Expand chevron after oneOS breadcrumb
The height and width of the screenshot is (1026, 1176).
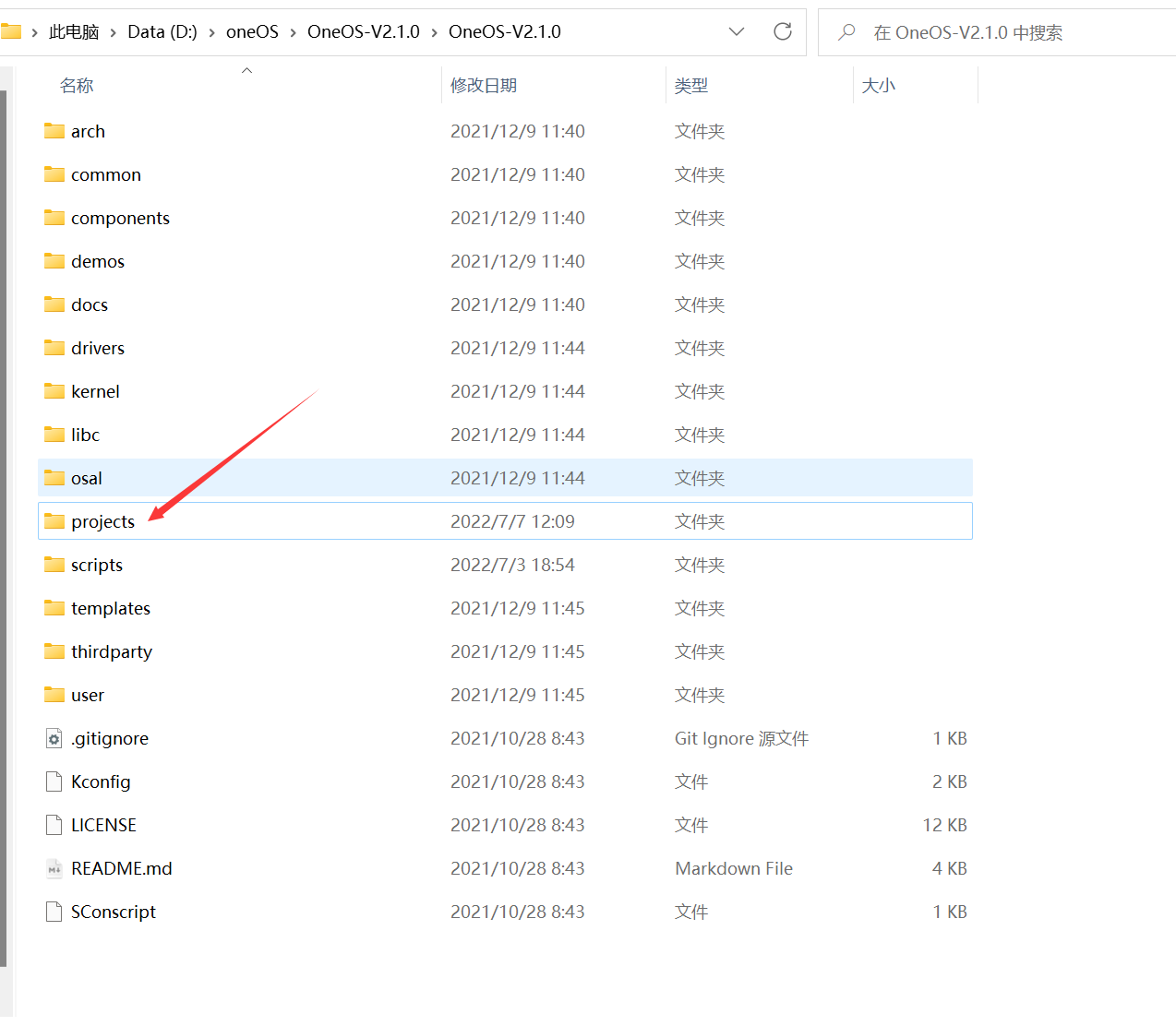pos(294,32)
